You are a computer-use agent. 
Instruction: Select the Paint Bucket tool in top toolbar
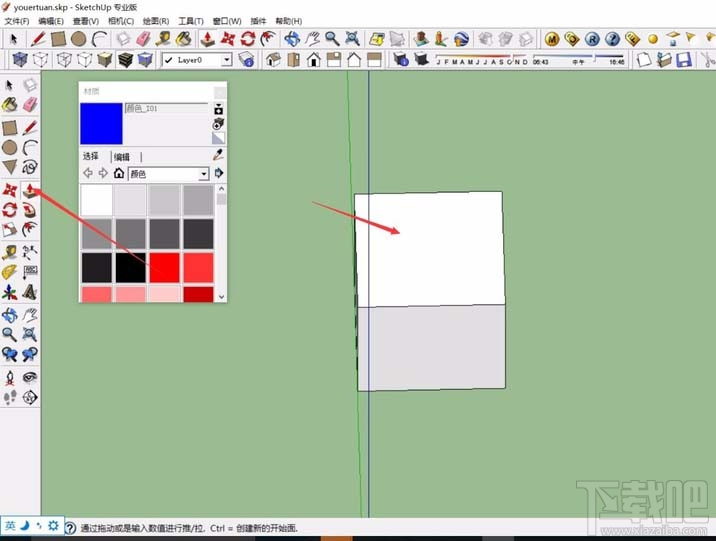pos(183,39)
